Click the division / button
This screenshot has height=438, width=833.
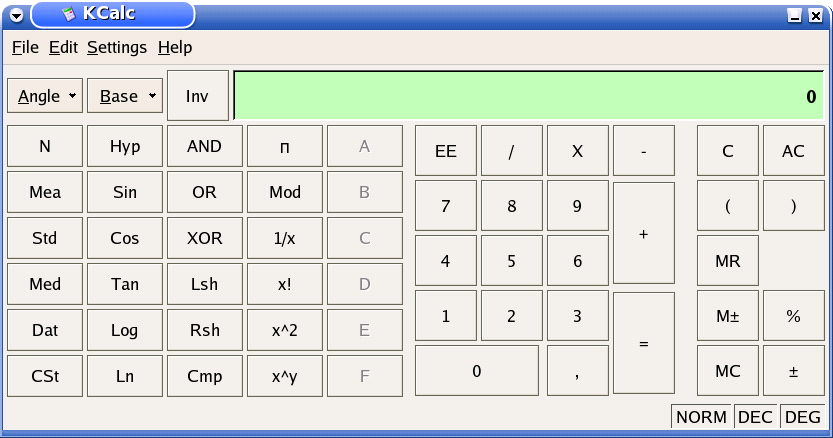point(512,150)
